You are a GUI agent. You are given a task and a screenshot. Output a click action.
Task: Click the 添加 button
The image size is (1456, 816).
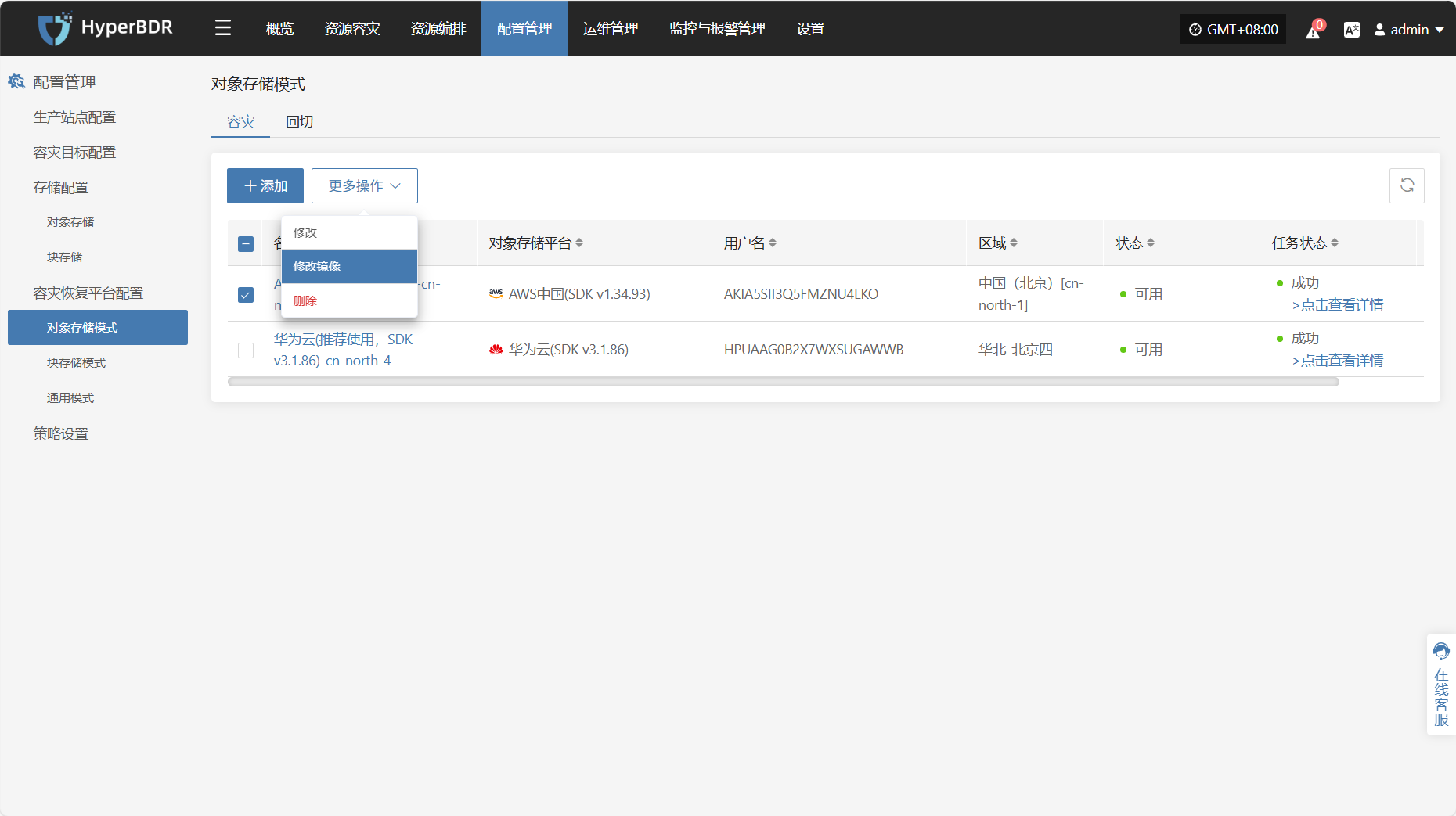click(265, 185)
